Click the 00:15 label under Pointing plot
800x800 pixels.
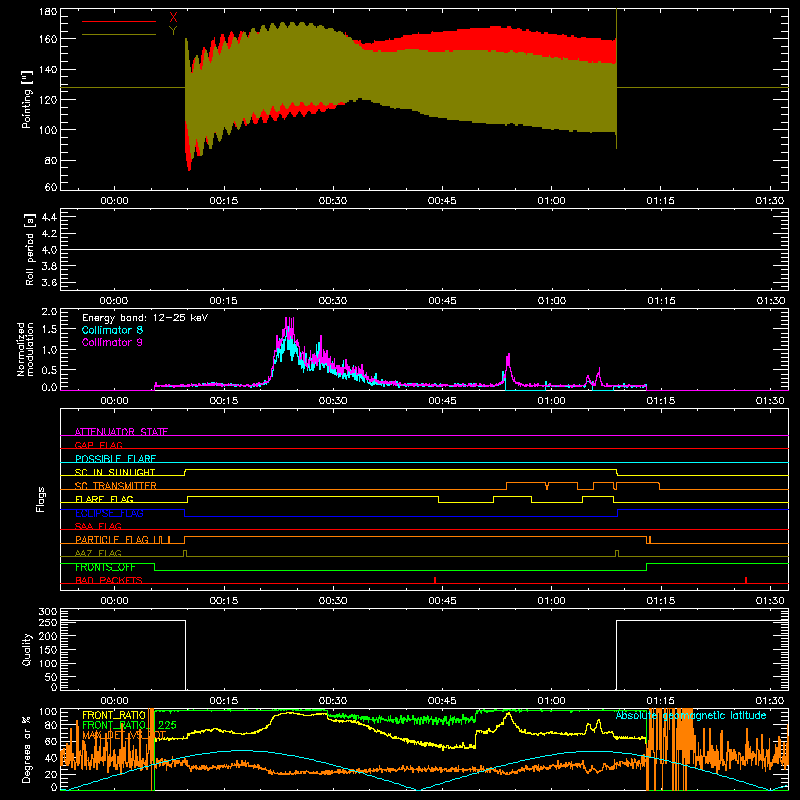tap(223, 201)
